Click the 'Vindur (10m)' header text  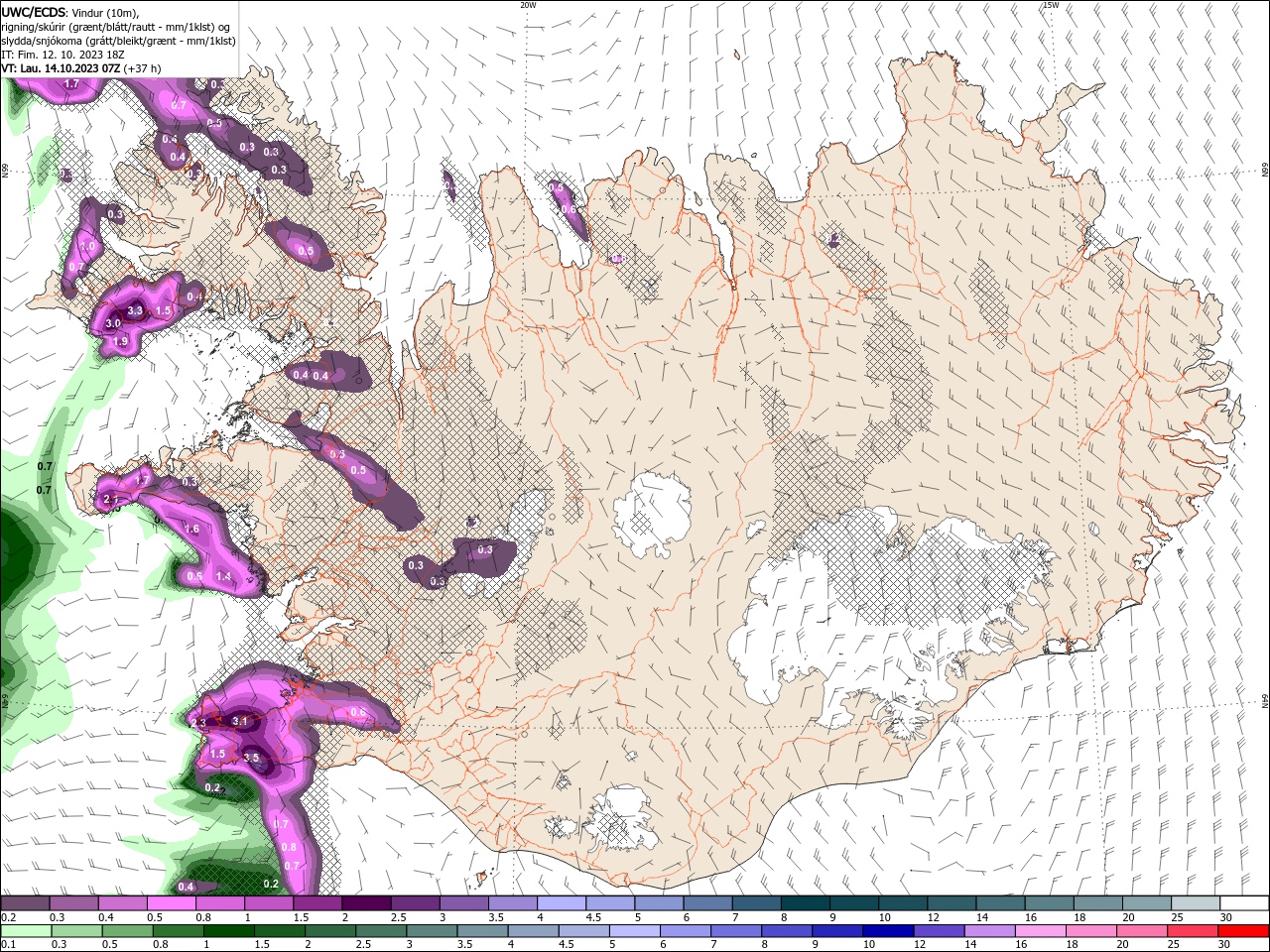pos(104,12)
